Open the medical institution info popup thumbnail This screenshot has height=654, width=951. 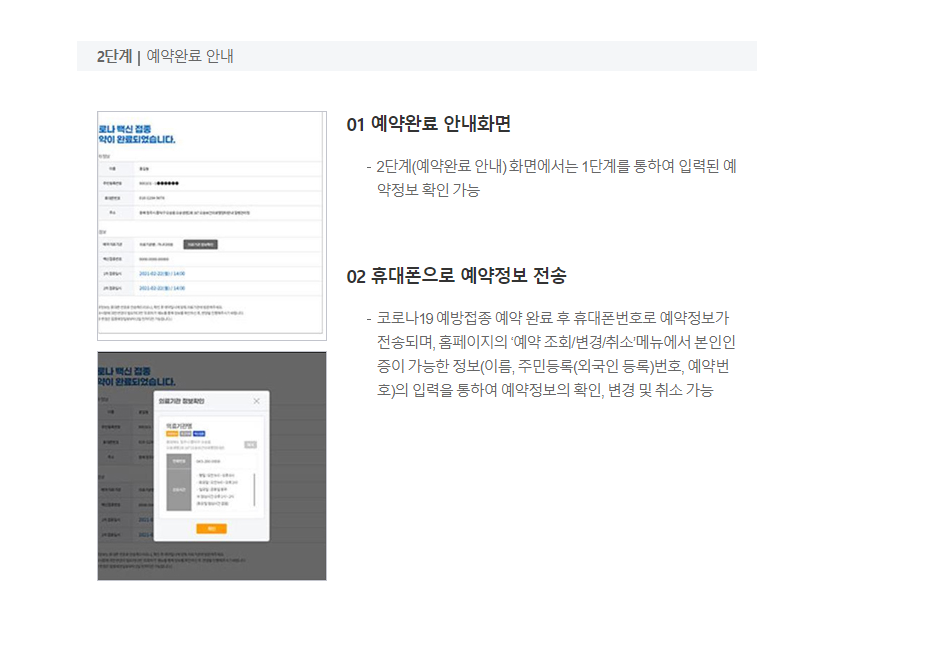[x=212, y=466]
